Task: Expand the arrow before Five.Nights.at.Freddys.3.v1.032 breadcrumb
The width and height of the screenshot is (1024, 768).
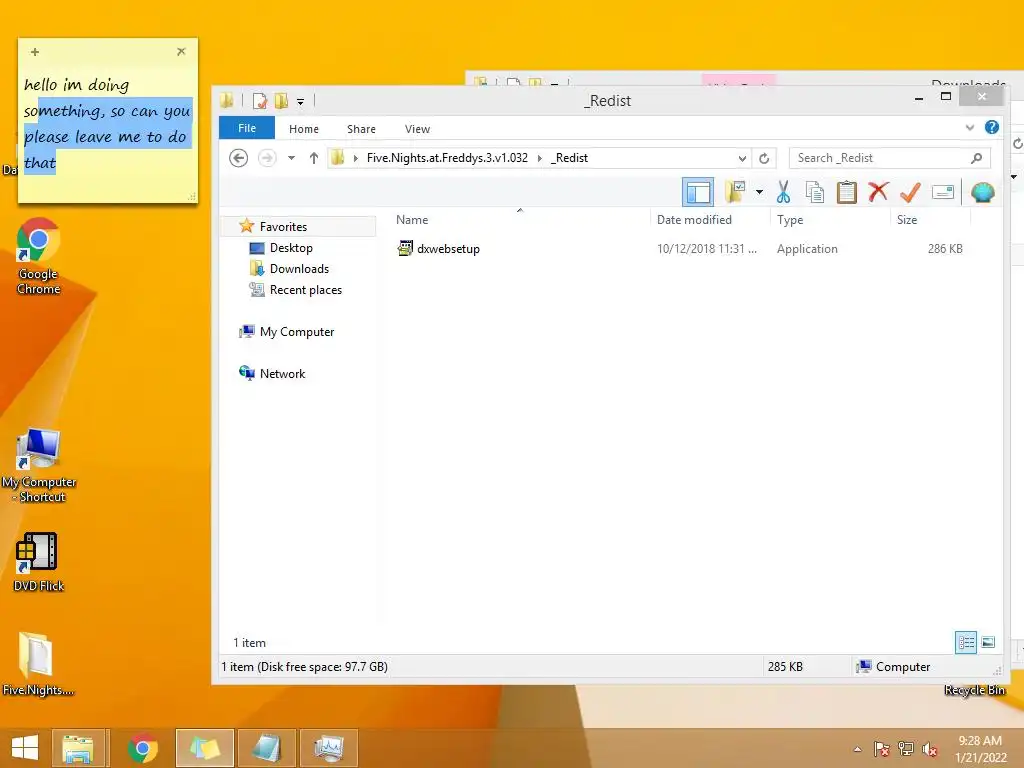Action: tap(355, 158)
